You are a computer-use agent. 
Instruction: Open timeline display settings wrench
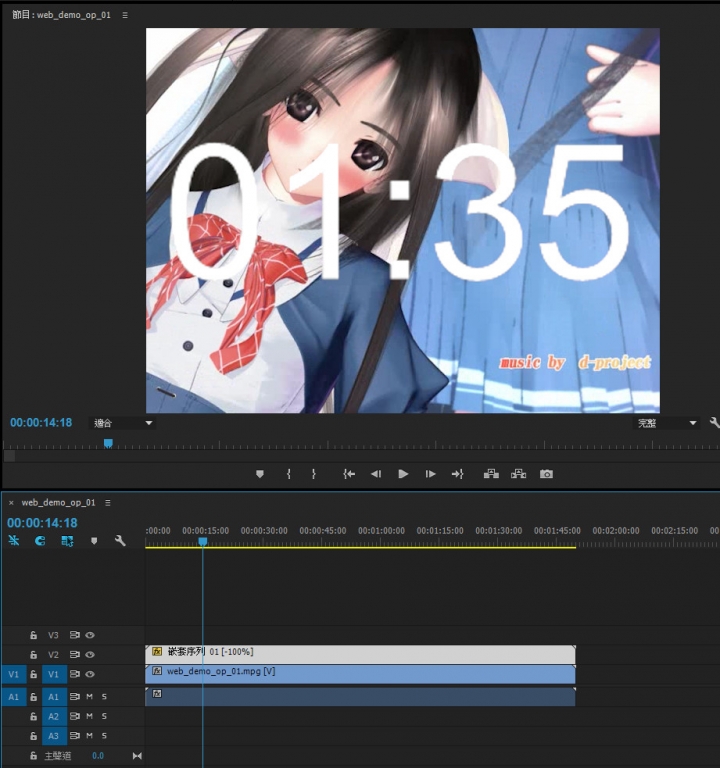120,541
